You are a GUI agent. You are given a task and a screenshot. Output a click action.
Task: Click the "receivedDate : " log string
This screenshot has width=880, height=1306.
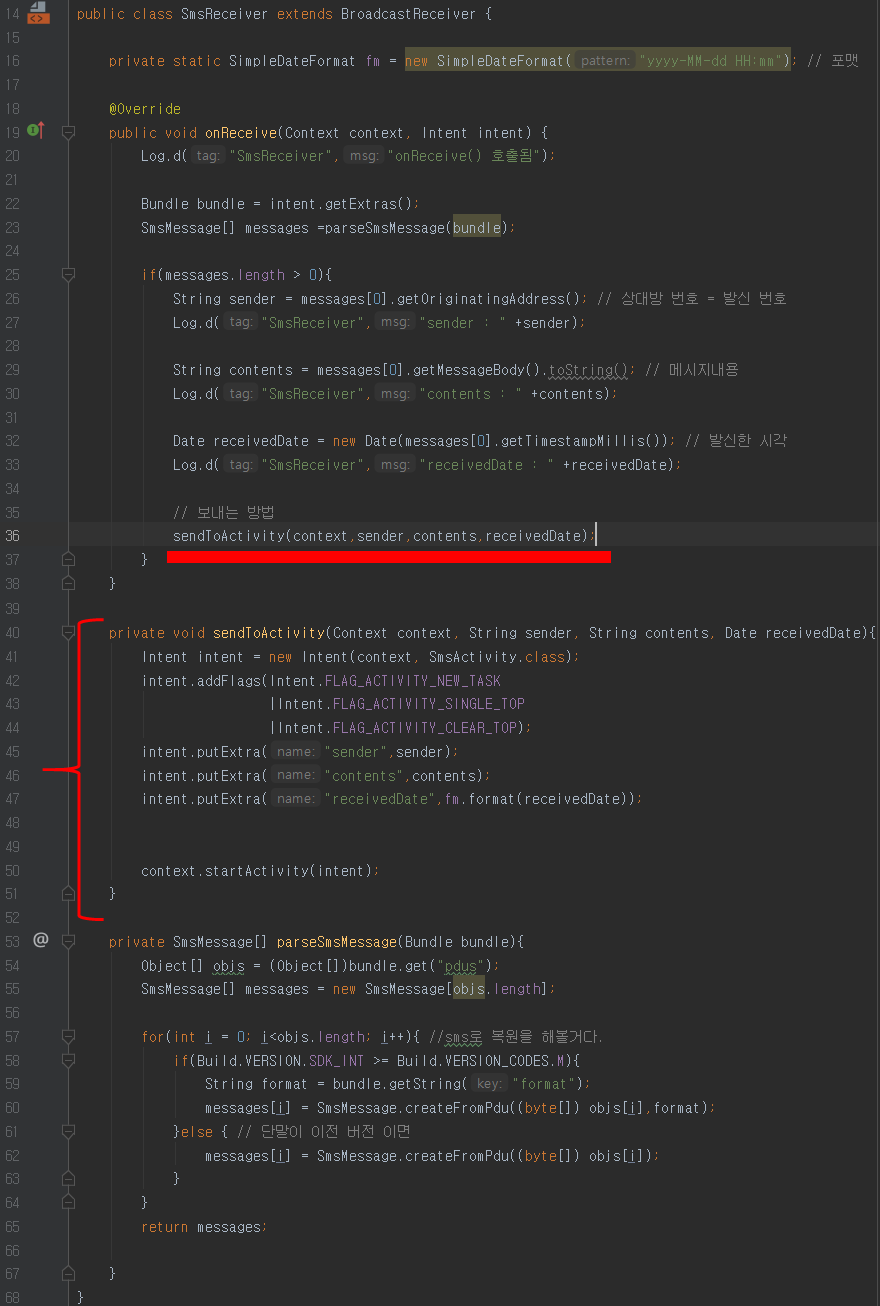[487, 465]
